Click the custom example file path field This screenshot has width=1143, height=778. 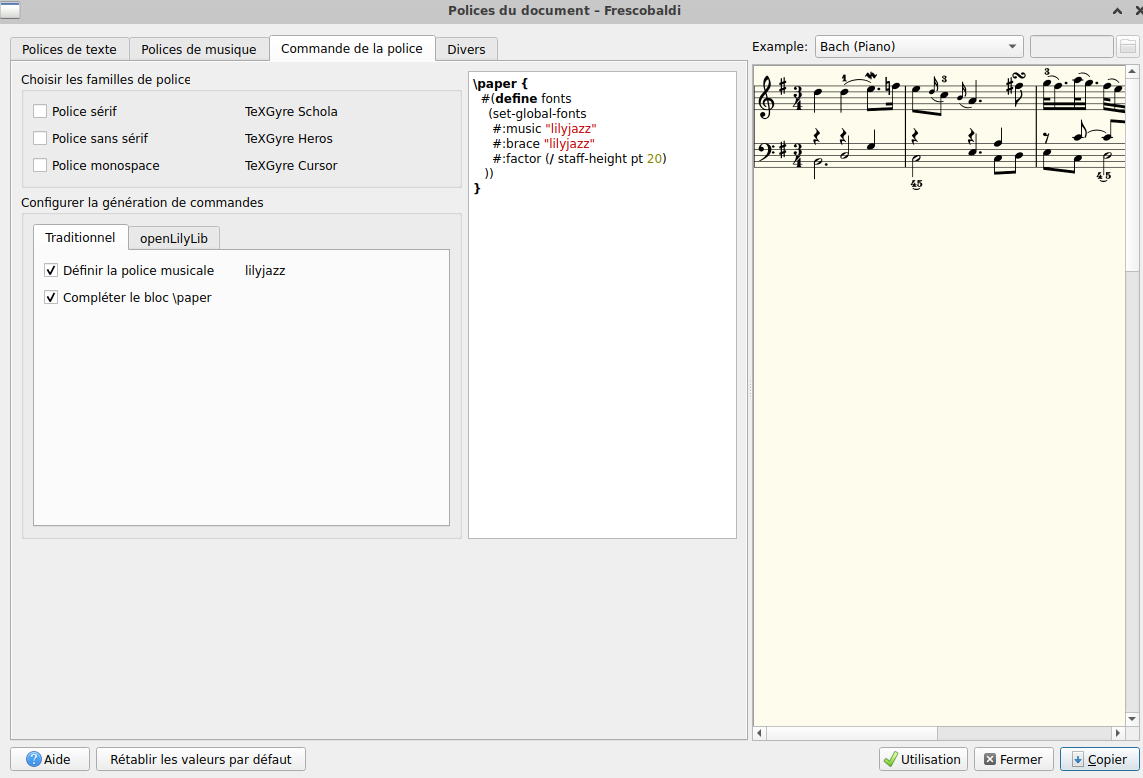pyautogui.click(x=1072, y=46)
